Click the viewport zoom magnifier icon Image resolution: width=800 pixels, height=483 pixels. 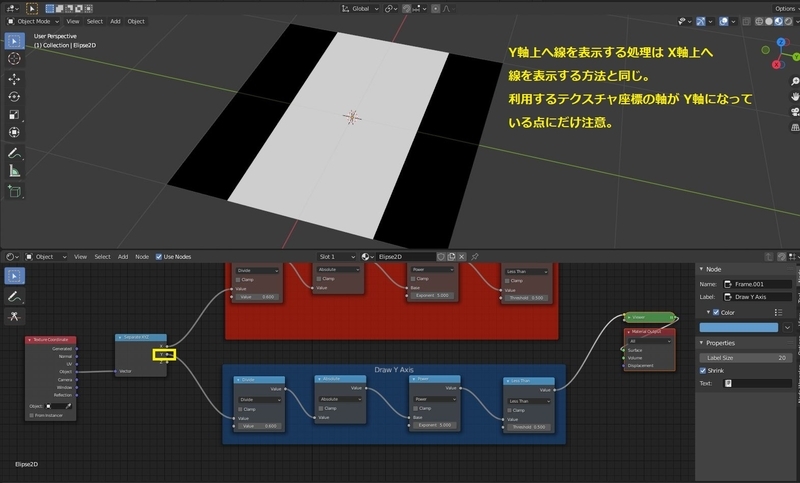coord(795,82)
